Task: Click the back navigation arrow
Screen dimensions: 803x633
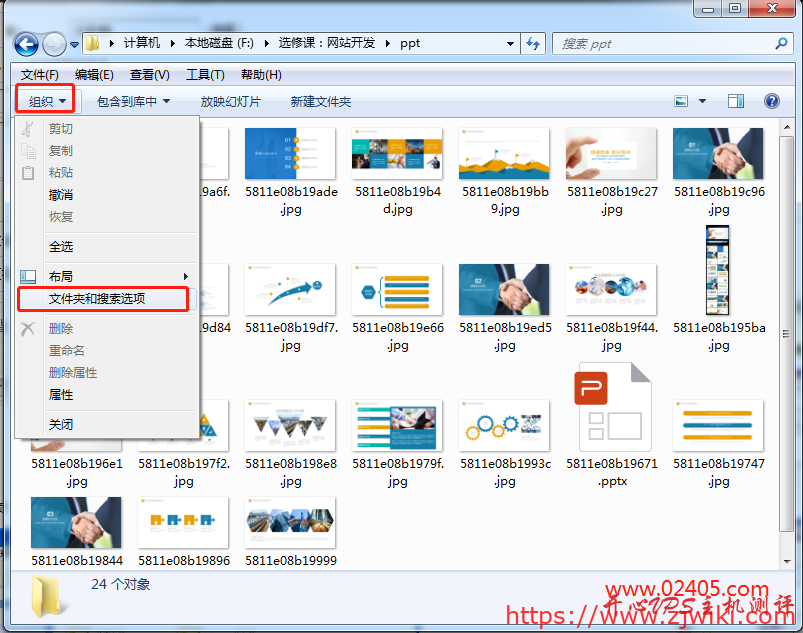Action: [27, 43]
